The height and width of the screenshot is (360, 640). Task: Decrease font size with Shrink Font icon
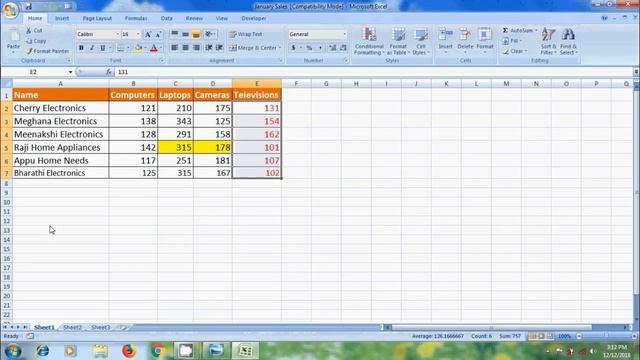click(158, 34)
